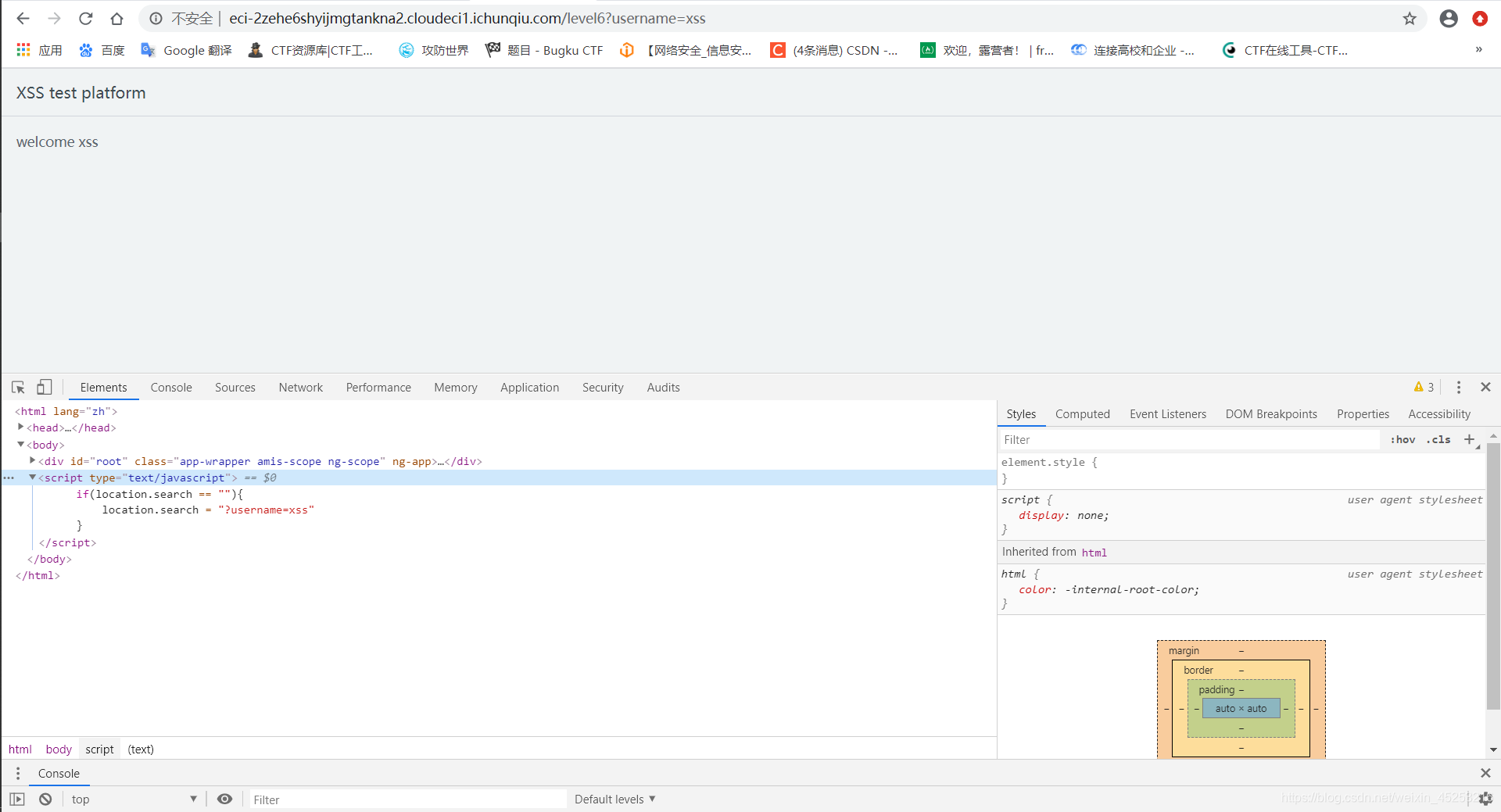
Task: Open the CSDN bookmark
Action: [x=834, y=50]
